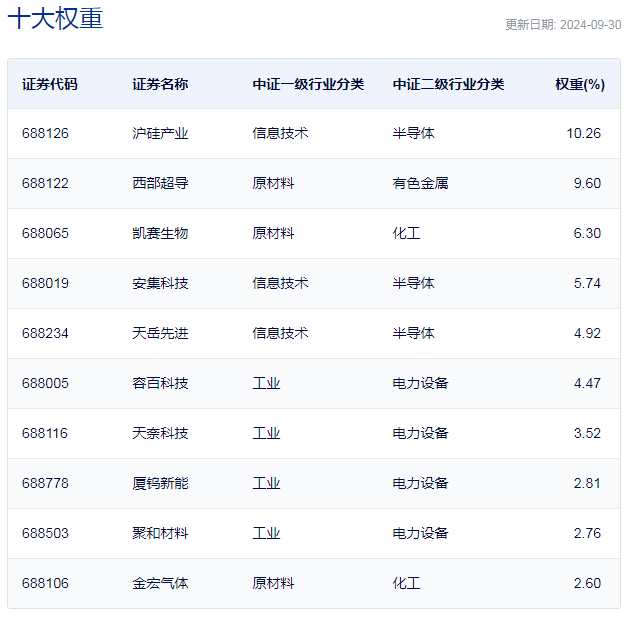Select security code 688116
Screen dimensions: 628x620
(x=45, y=433)
